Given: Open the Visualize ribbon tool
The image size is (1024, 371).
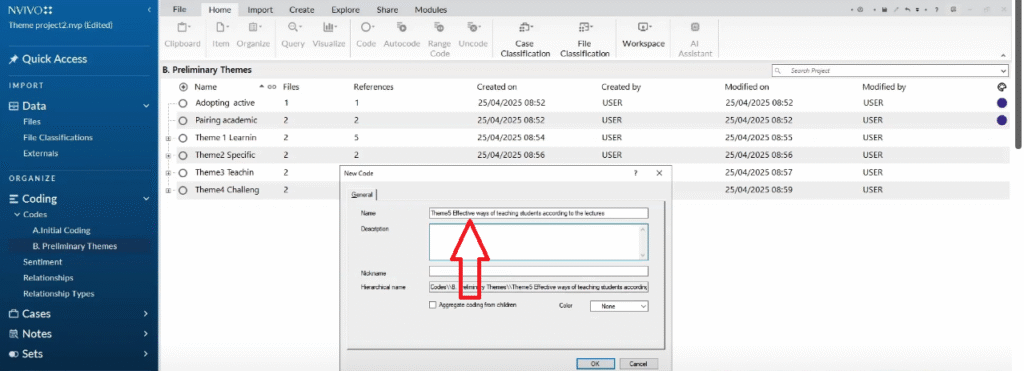Looking at the screenshot, I should point(328,35).
